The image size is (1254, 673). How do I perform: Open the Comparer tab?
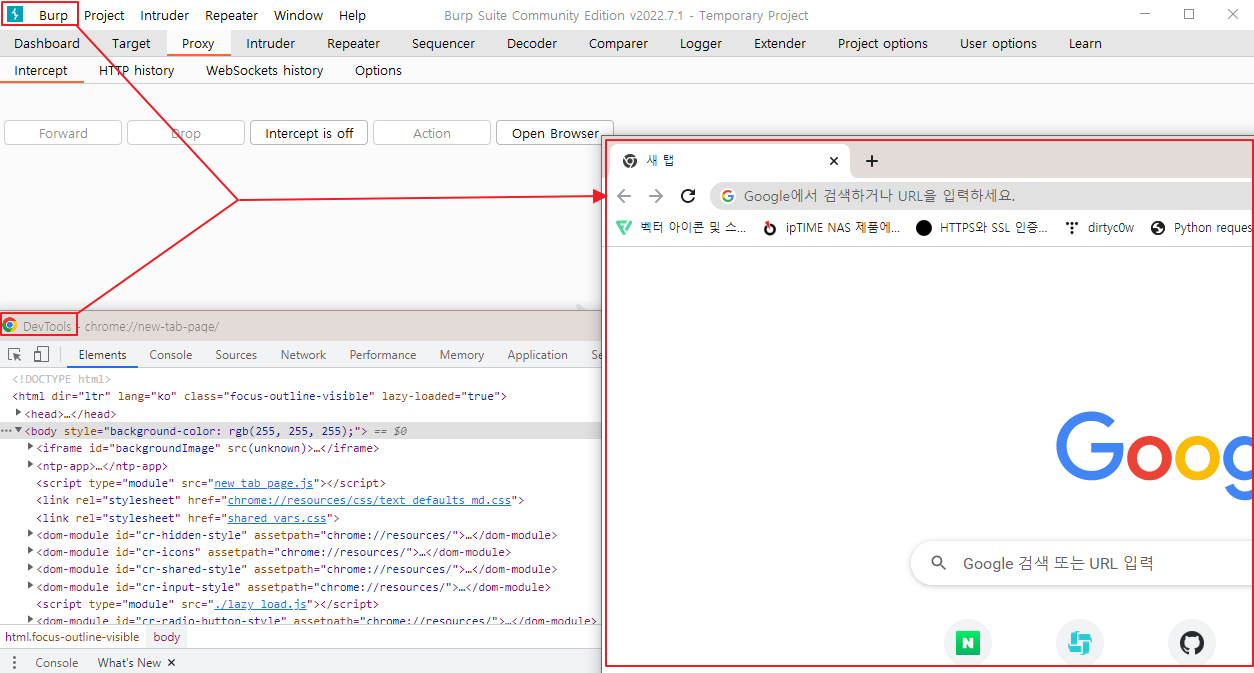[618, 43]
